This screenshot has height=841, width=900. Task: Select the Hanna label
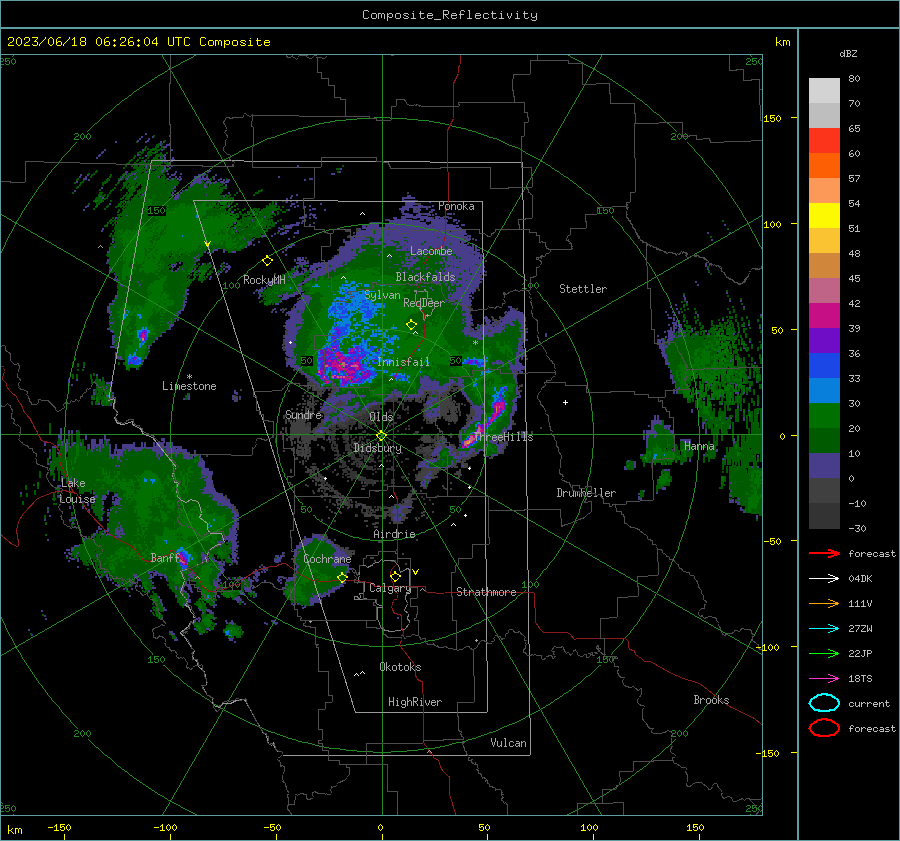pyautogui.click(x=699, y=446)
